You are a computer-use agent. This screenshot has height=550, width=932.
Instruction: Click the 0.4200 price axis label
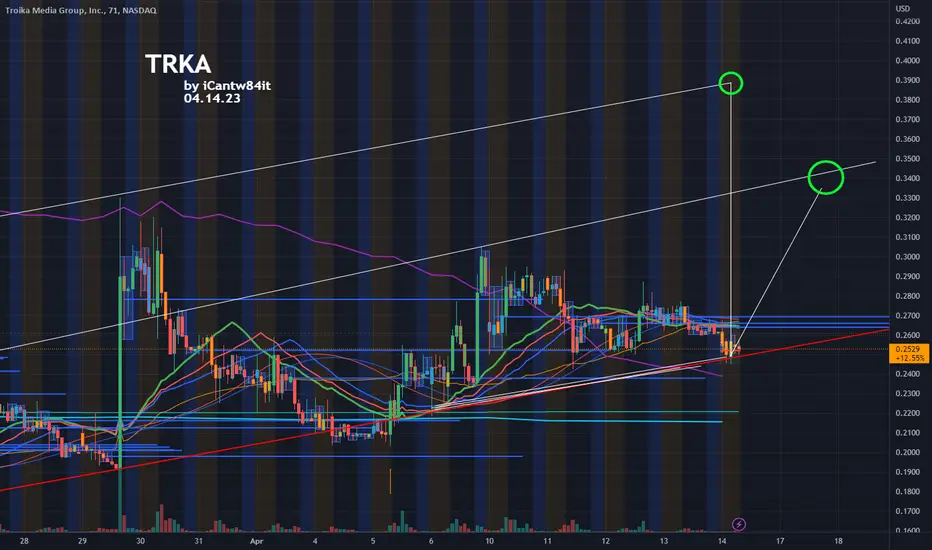(908, 21)
